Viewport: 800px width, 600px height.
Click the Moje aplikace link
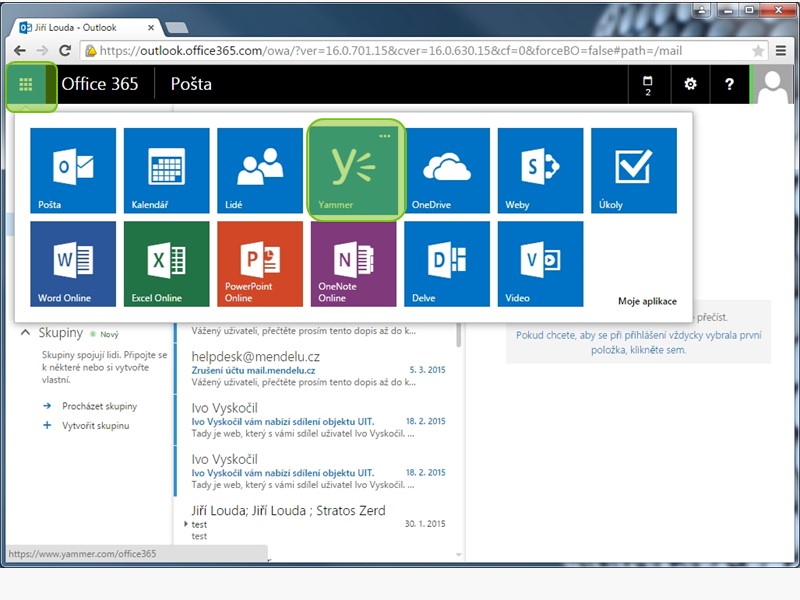(x=647, y=301)
